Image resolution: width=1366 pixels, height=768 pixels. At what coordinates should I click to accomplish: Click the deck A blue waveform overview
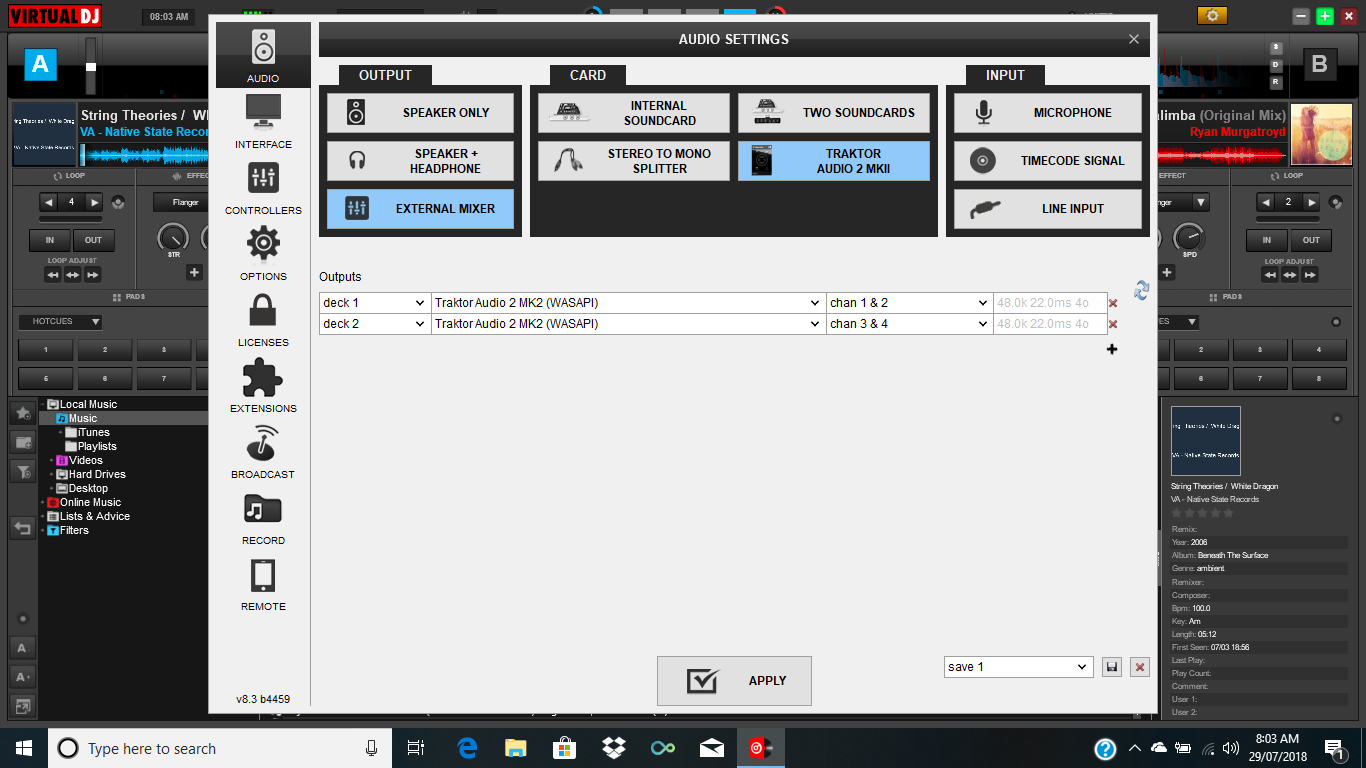(x=146, y=155)
